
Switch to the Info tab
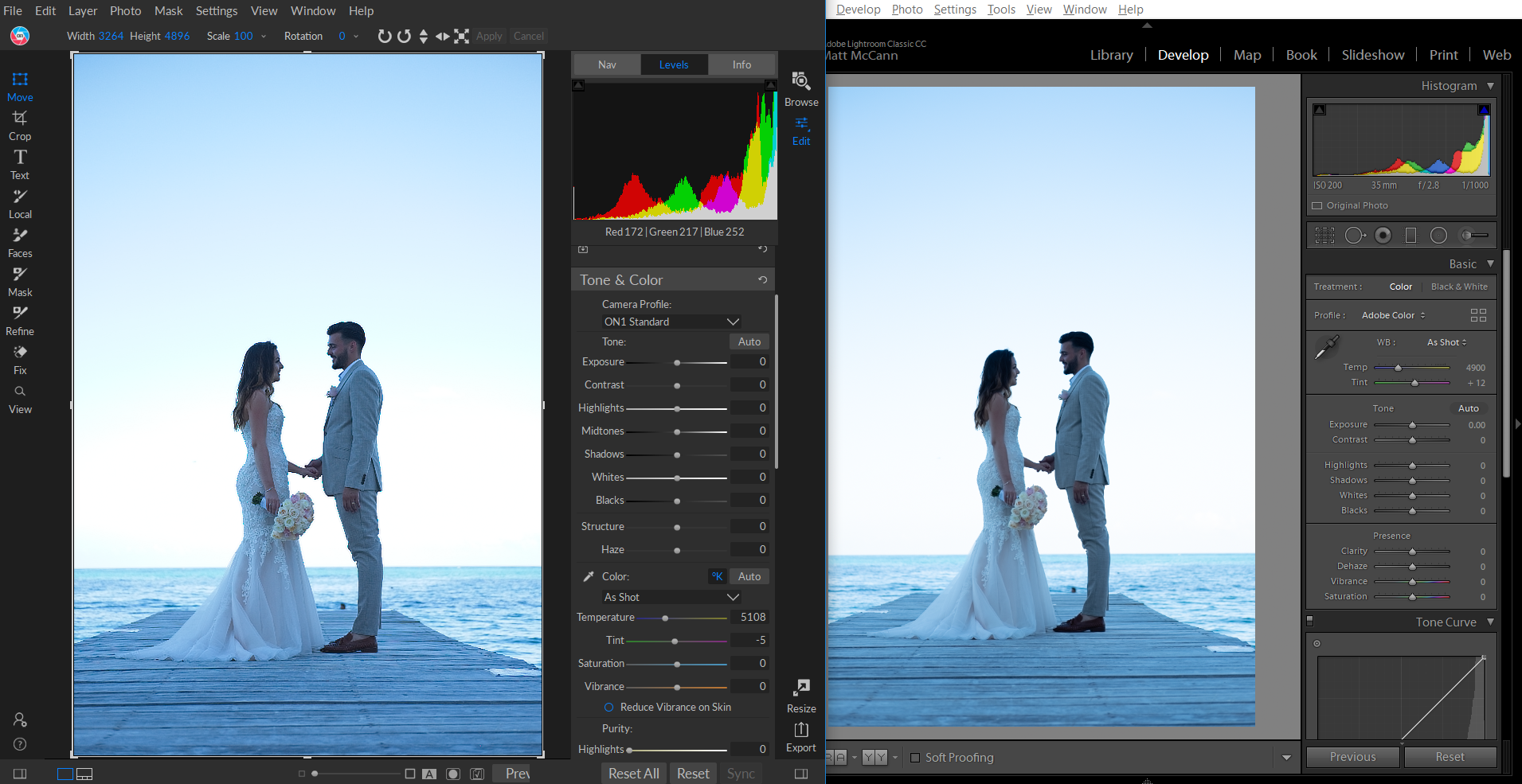point(741,64)
